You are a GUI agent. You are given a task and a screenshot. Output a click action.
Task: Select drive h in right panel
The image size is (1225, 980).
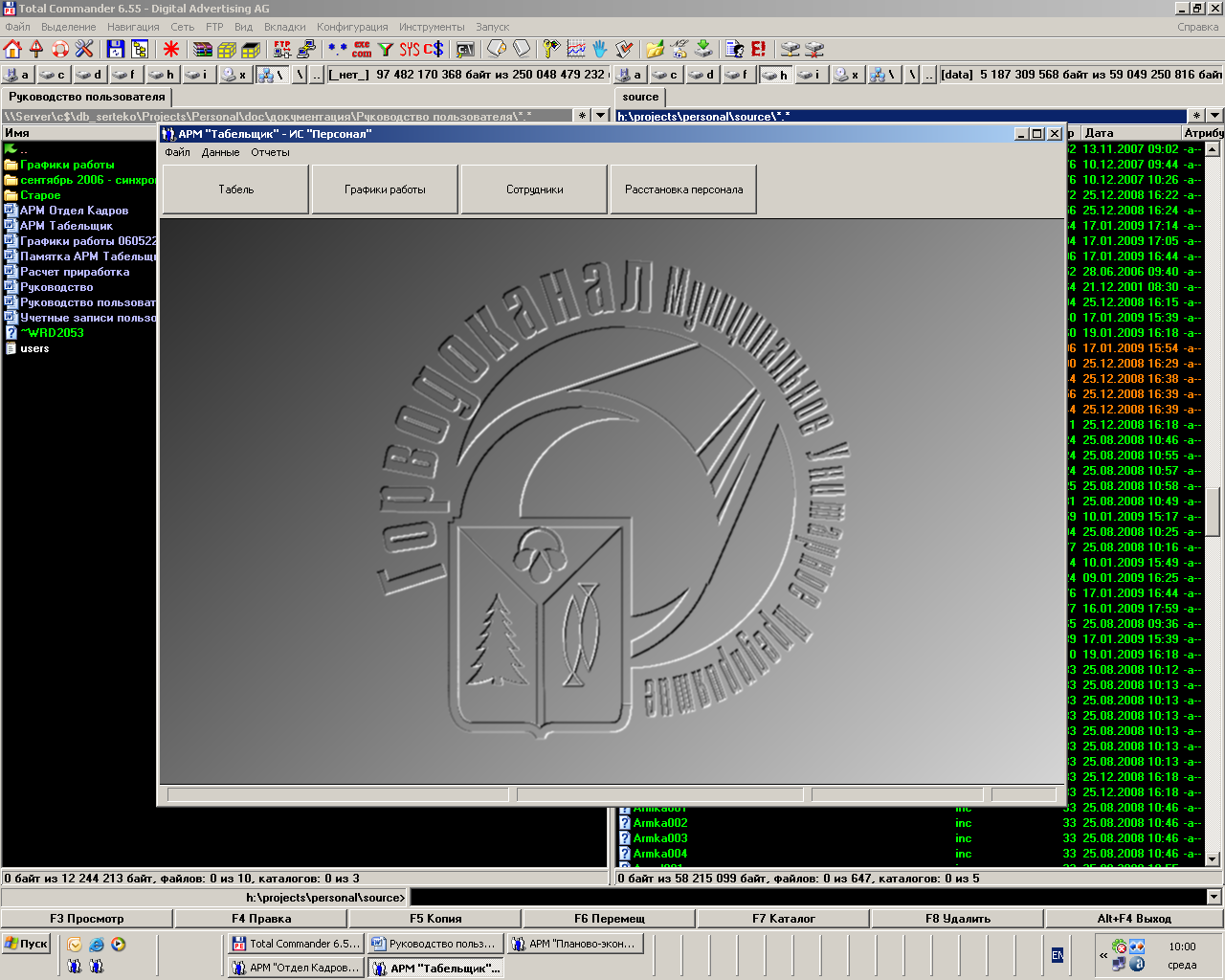pos(776,74)
